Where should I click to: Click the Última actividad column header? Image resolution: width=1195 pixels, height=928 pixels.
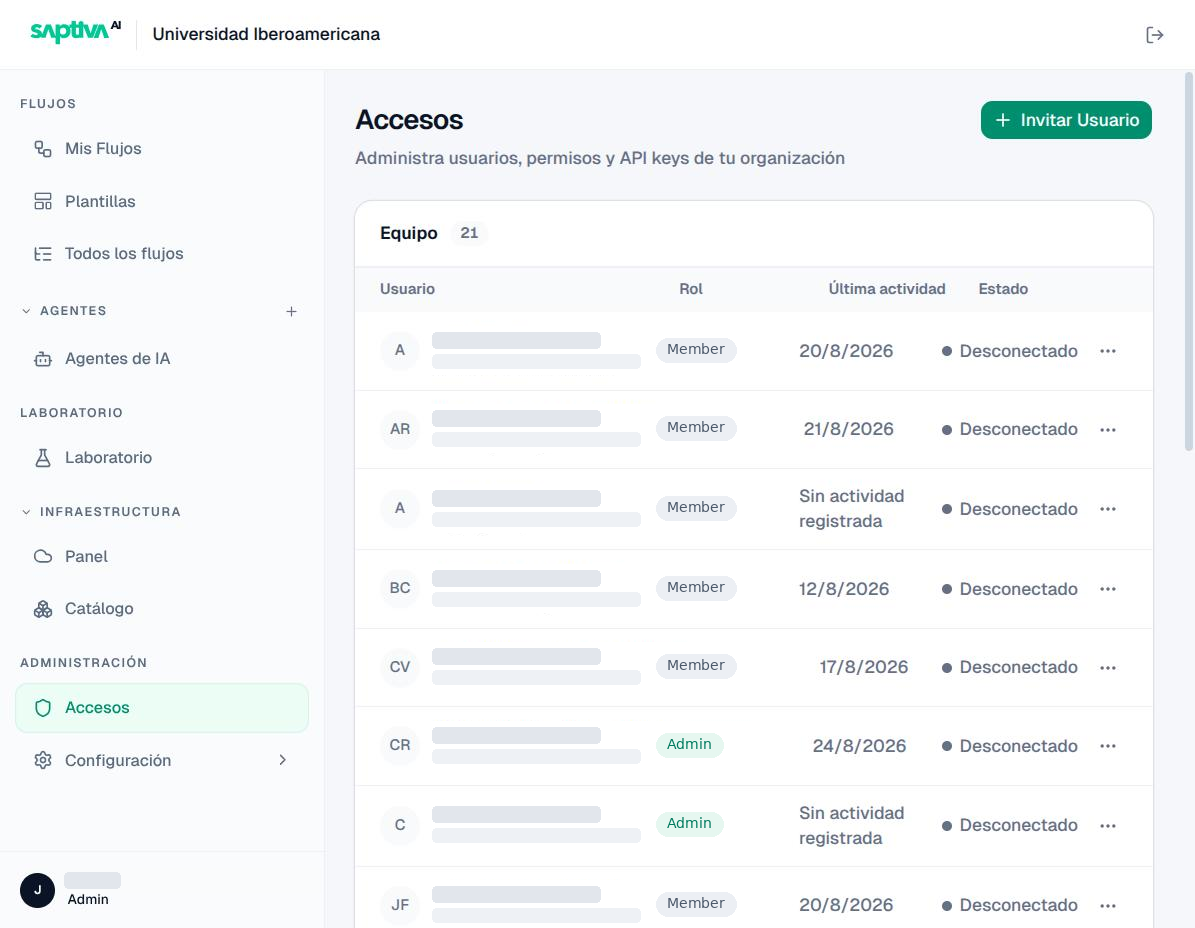click(x=886, y=289)
